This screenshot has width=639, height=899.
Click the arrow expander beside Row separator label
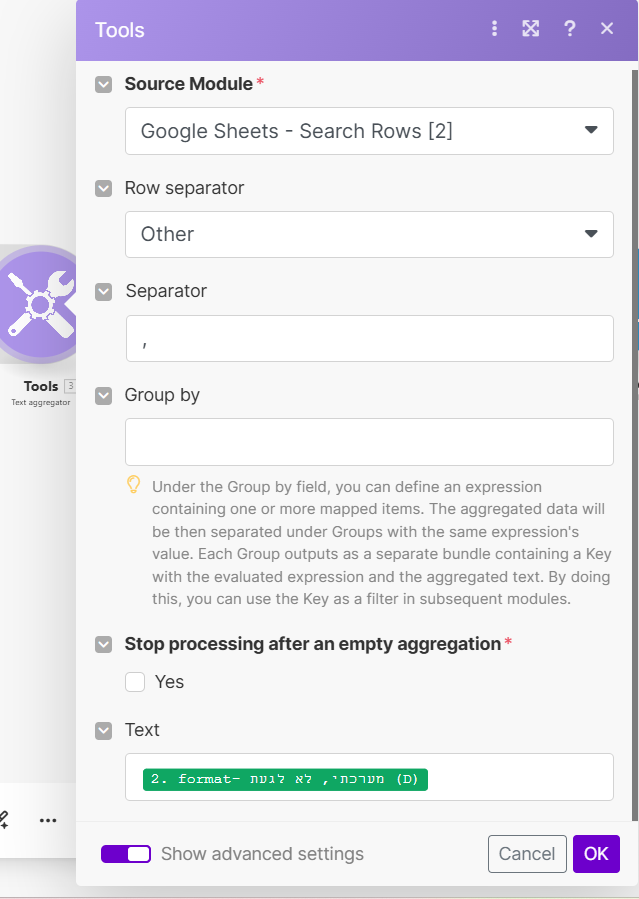click(104, 188)
